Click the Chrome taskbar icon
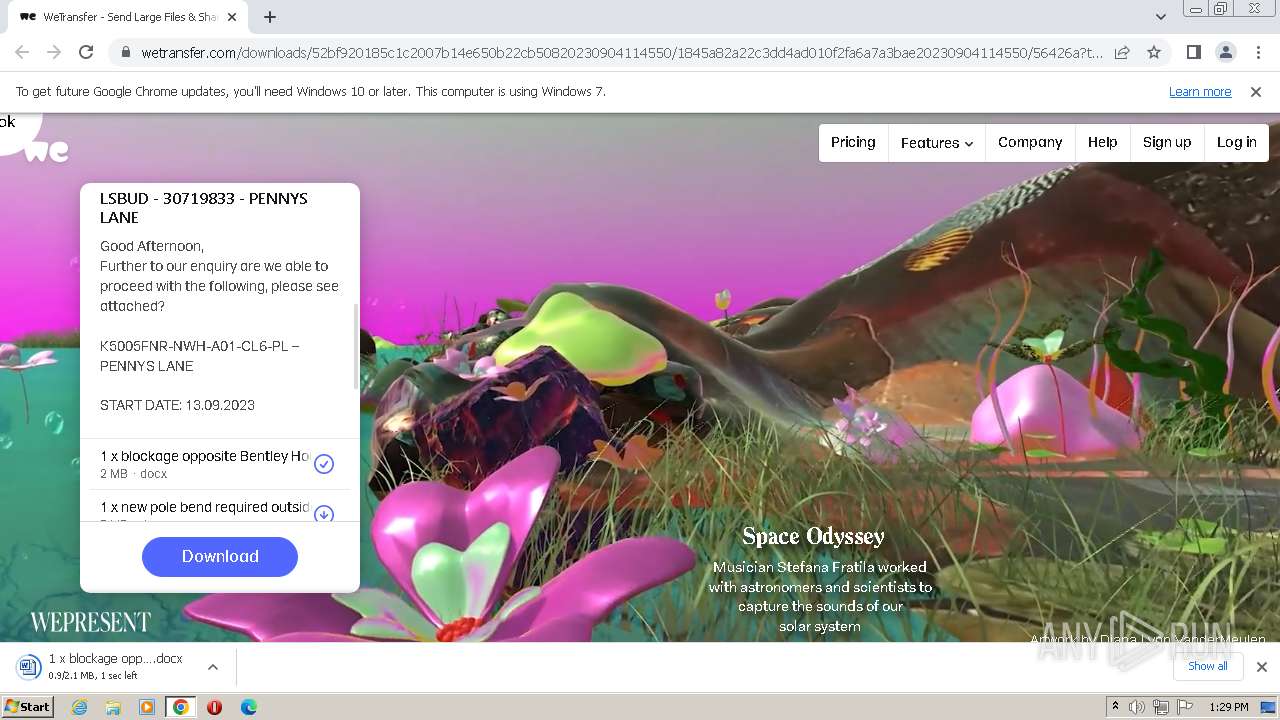 [x=180, y=707]
